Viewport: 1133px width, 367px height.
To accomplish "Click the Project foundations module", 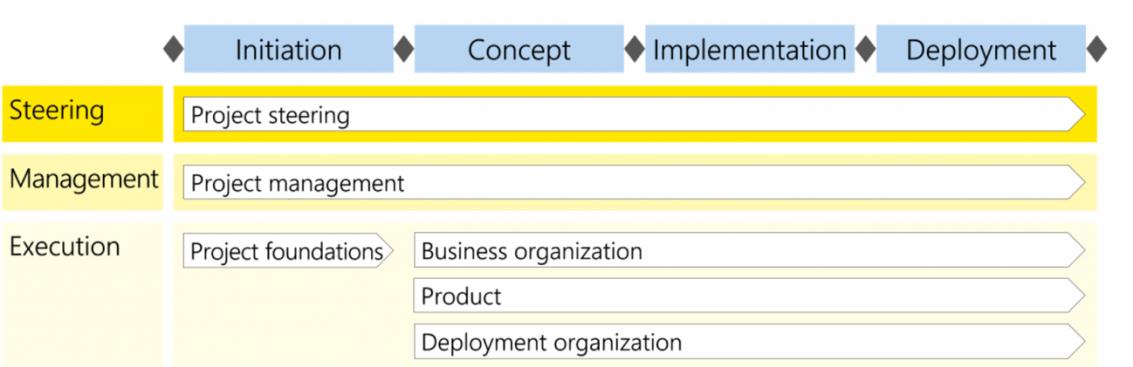I will tap(288, 251).
